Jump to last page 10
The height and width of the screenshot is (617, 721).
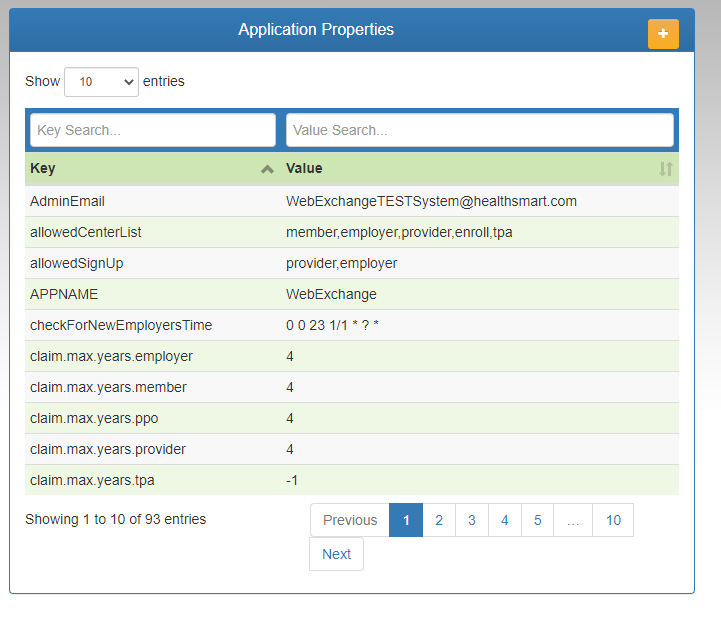point(613,520)
